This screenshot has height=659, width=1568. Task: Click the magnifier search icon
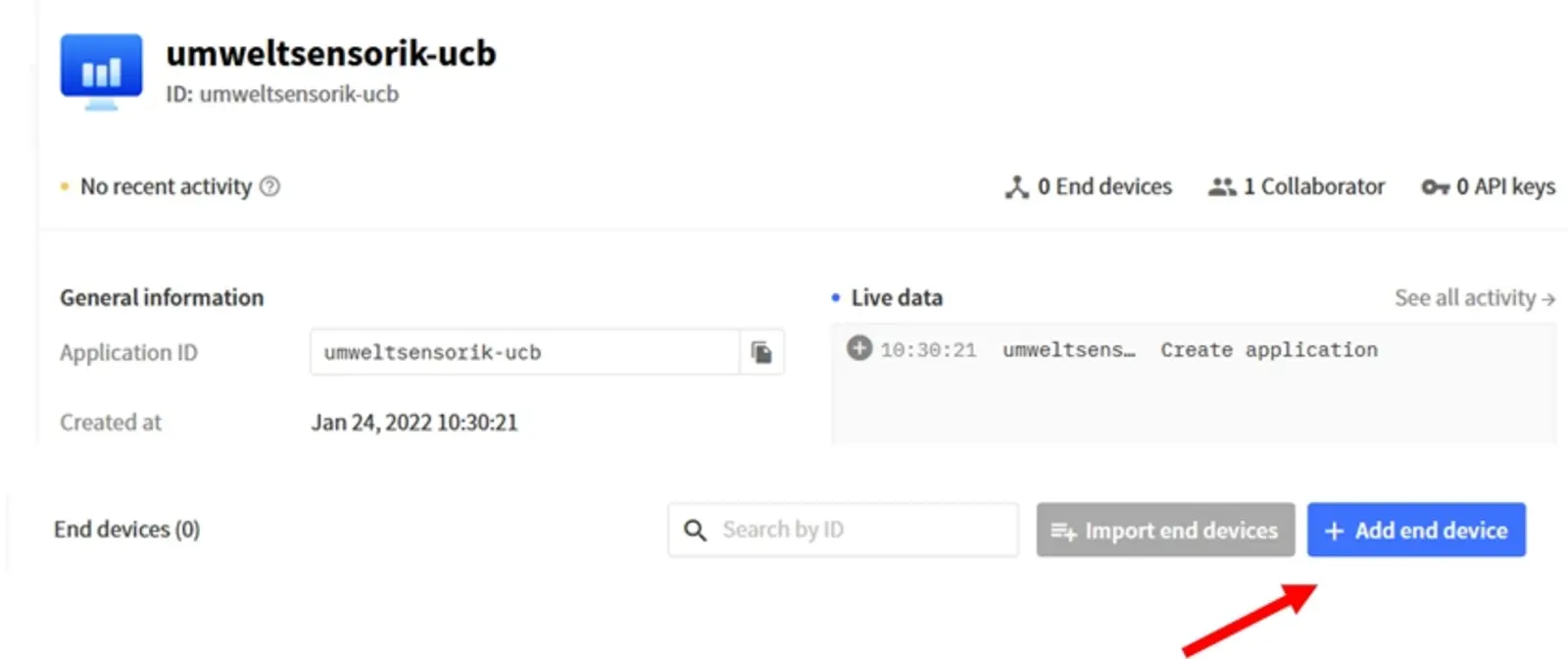pos(695,531)
